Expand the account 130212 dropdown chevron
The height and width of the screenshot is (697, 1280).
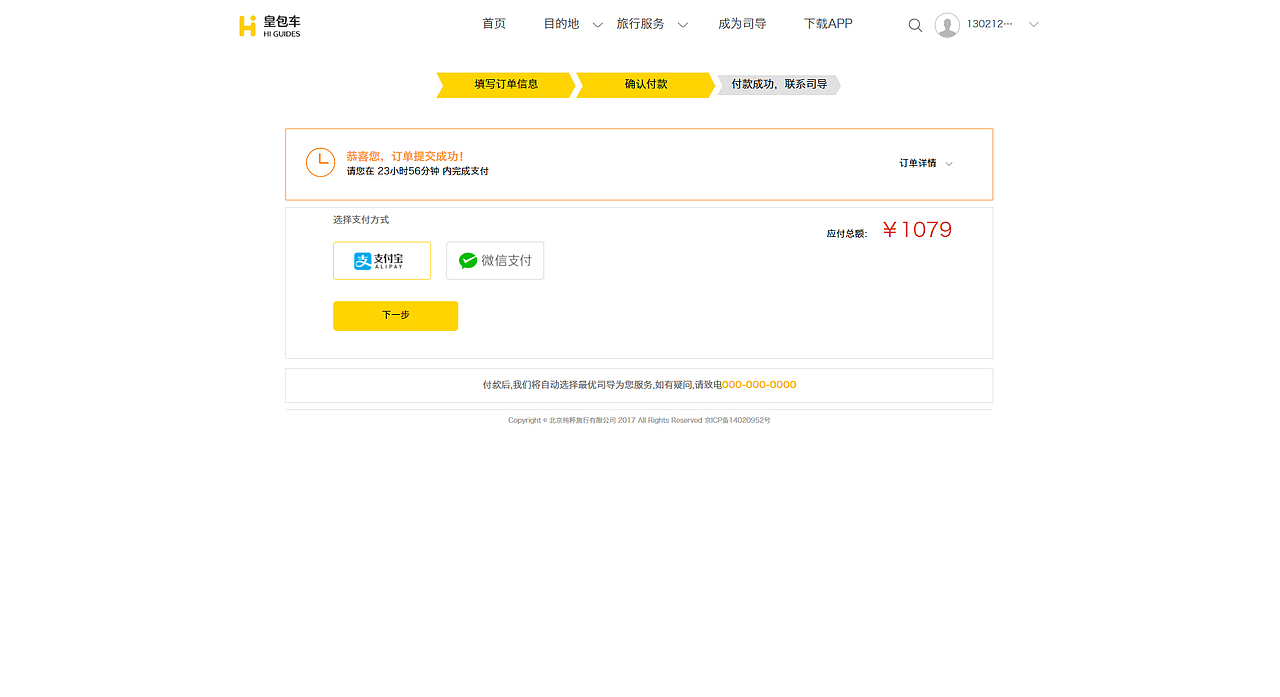pyautogui.click(x=1032, y=24)
